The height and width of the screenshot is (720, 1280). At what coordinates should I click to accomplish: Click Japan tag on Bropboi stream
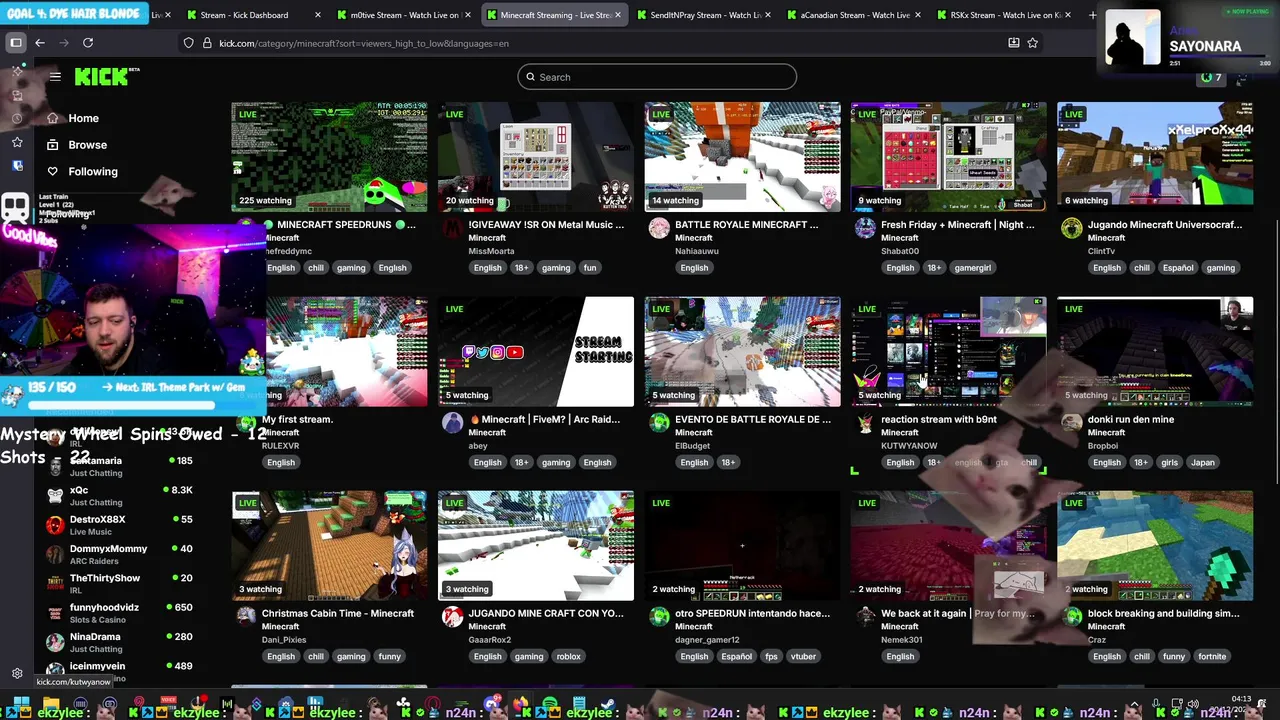point(1203,463)
